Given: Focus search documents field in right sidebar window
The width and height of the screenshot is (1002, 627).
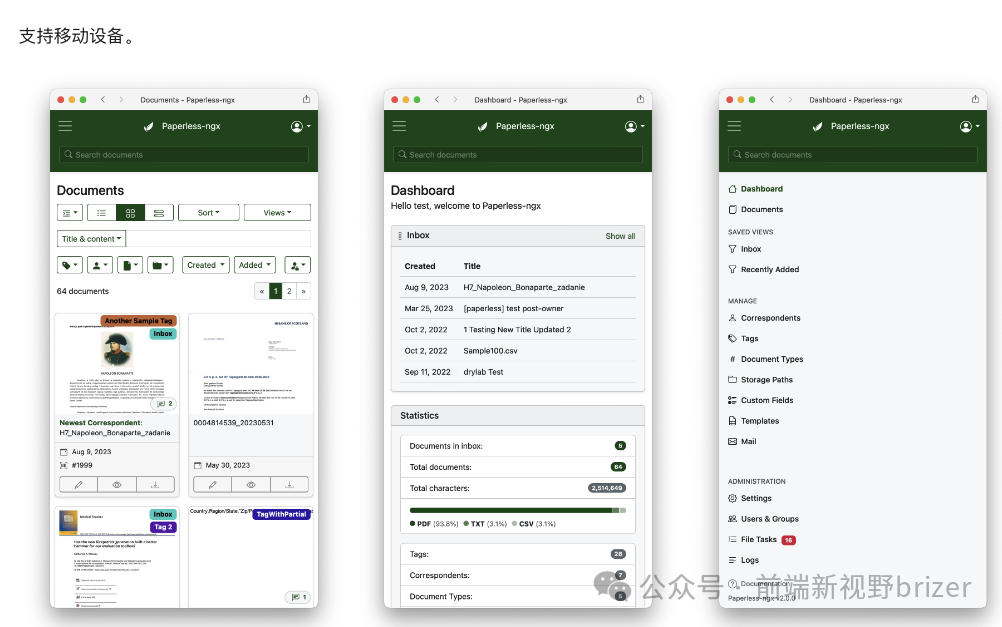Looking at the screenshot, I should click(853, 155).
